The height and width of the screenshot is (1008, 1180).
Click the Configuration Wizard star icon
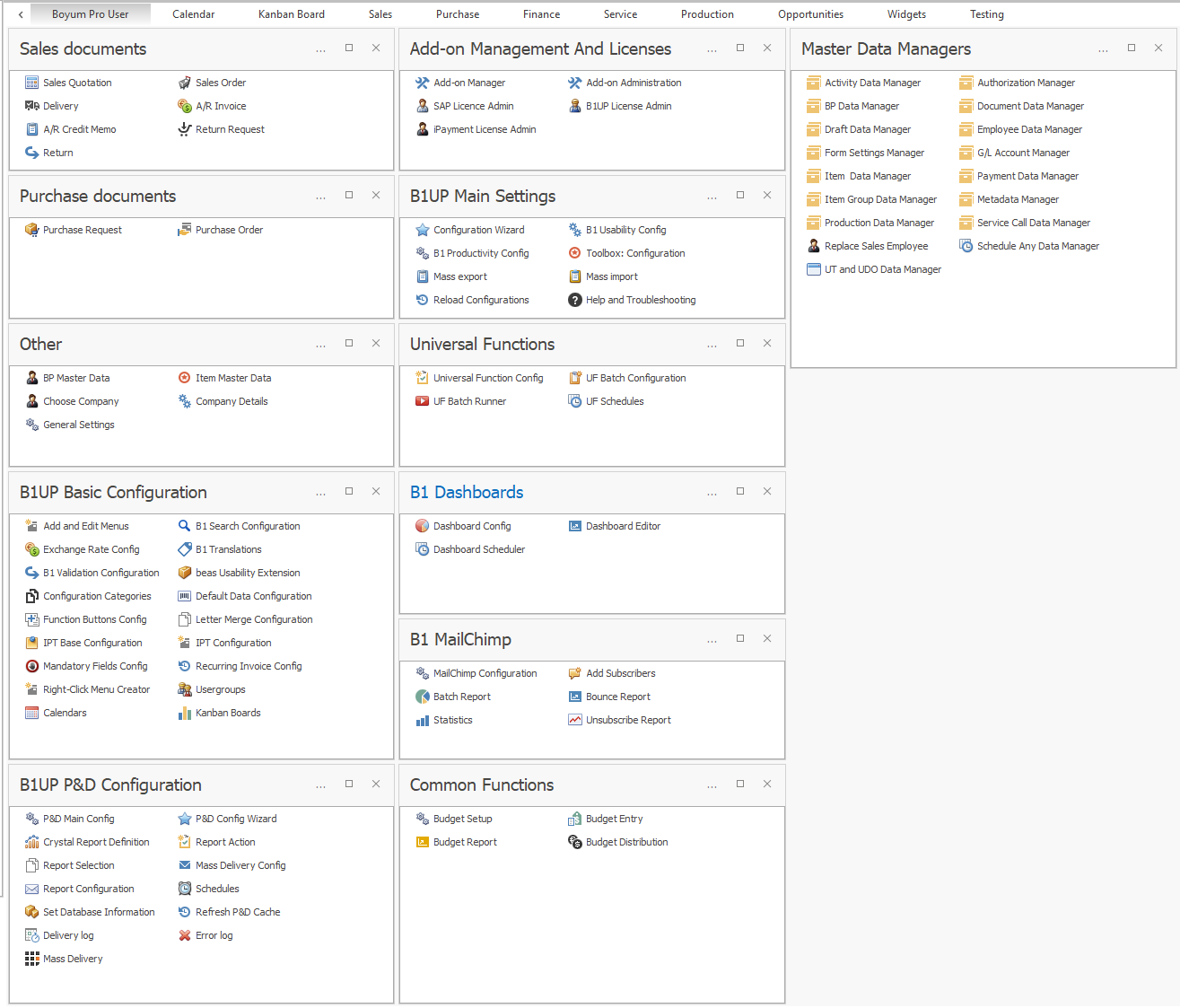point(423,230)
